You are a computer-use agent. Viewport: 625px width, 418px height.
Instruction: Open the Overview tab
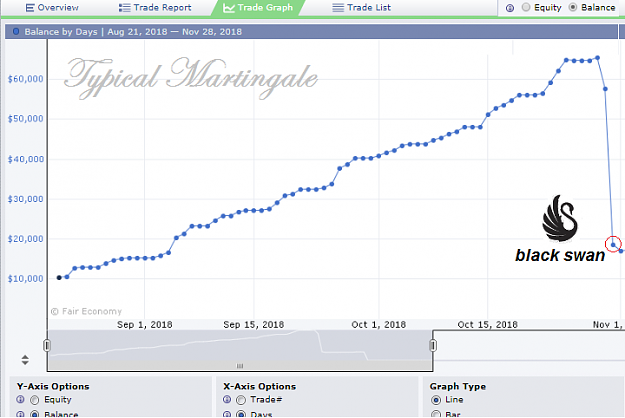[x=52, y=8]
